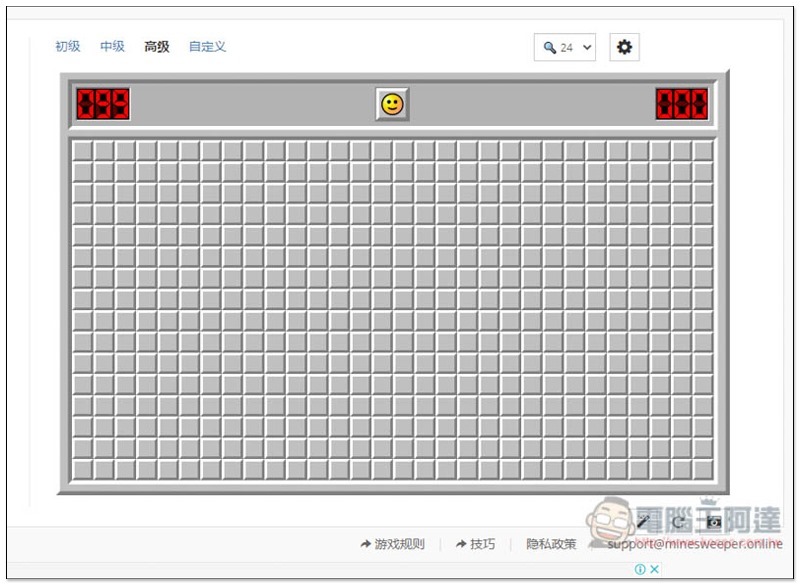Click the red mine counter display
Viewport: 800px width, 586px height.
click(103, 104)
